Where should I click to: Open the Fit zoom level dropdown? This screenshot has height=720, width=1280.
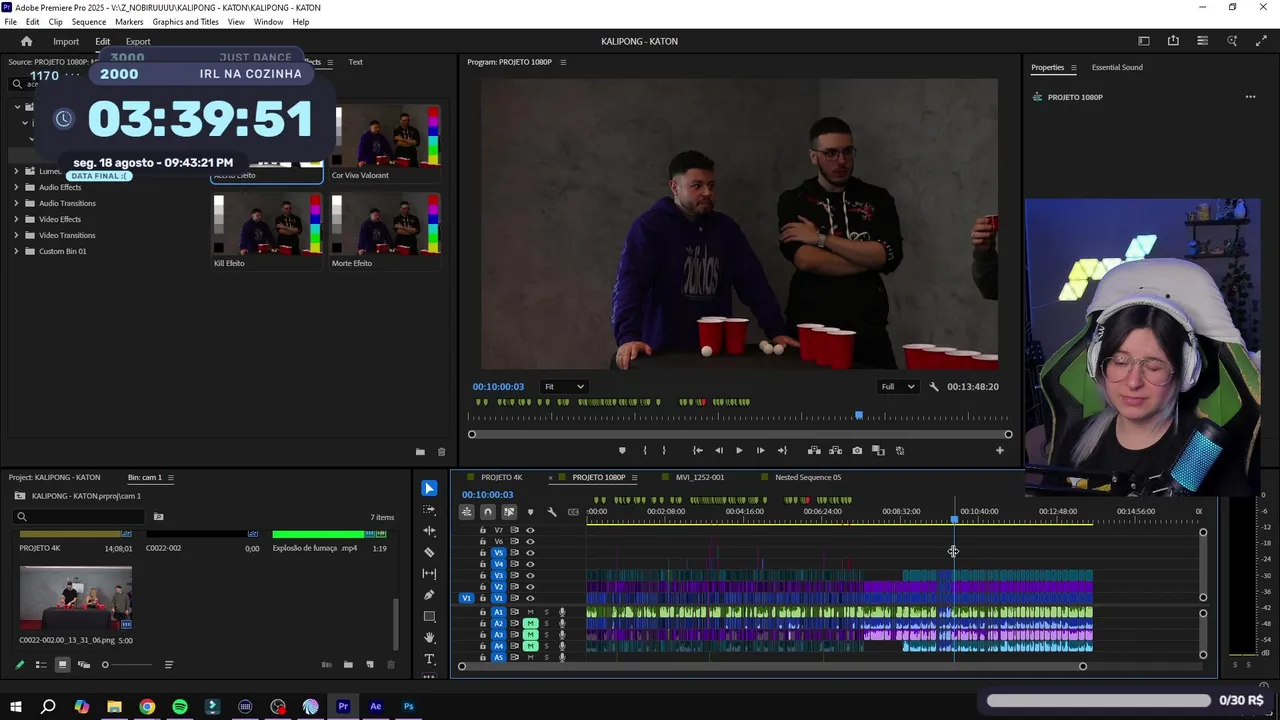pyautogui.click(x=564, y=387)
